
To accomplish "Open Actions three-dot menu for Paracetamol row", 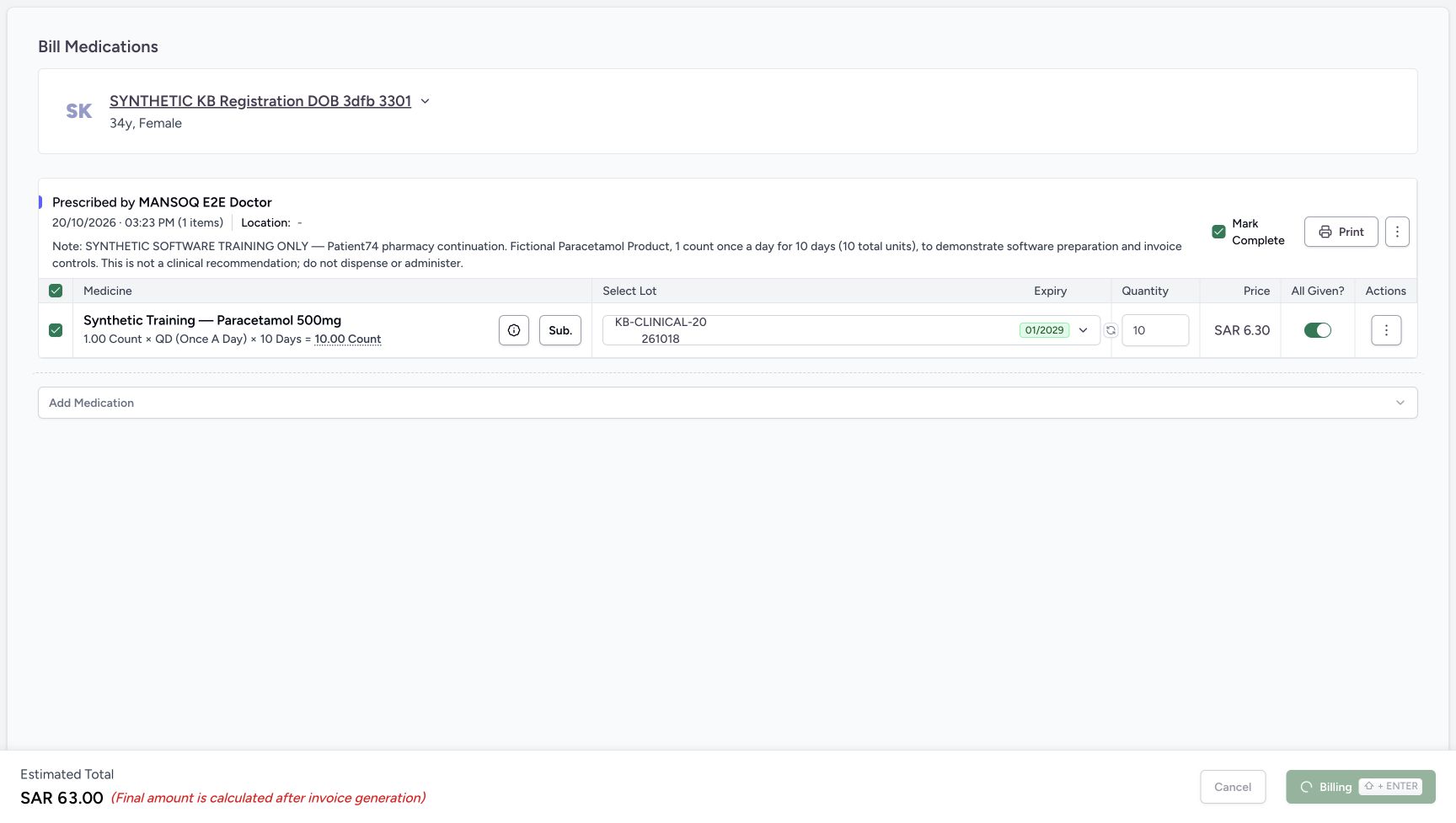I will coord(1386,330).
